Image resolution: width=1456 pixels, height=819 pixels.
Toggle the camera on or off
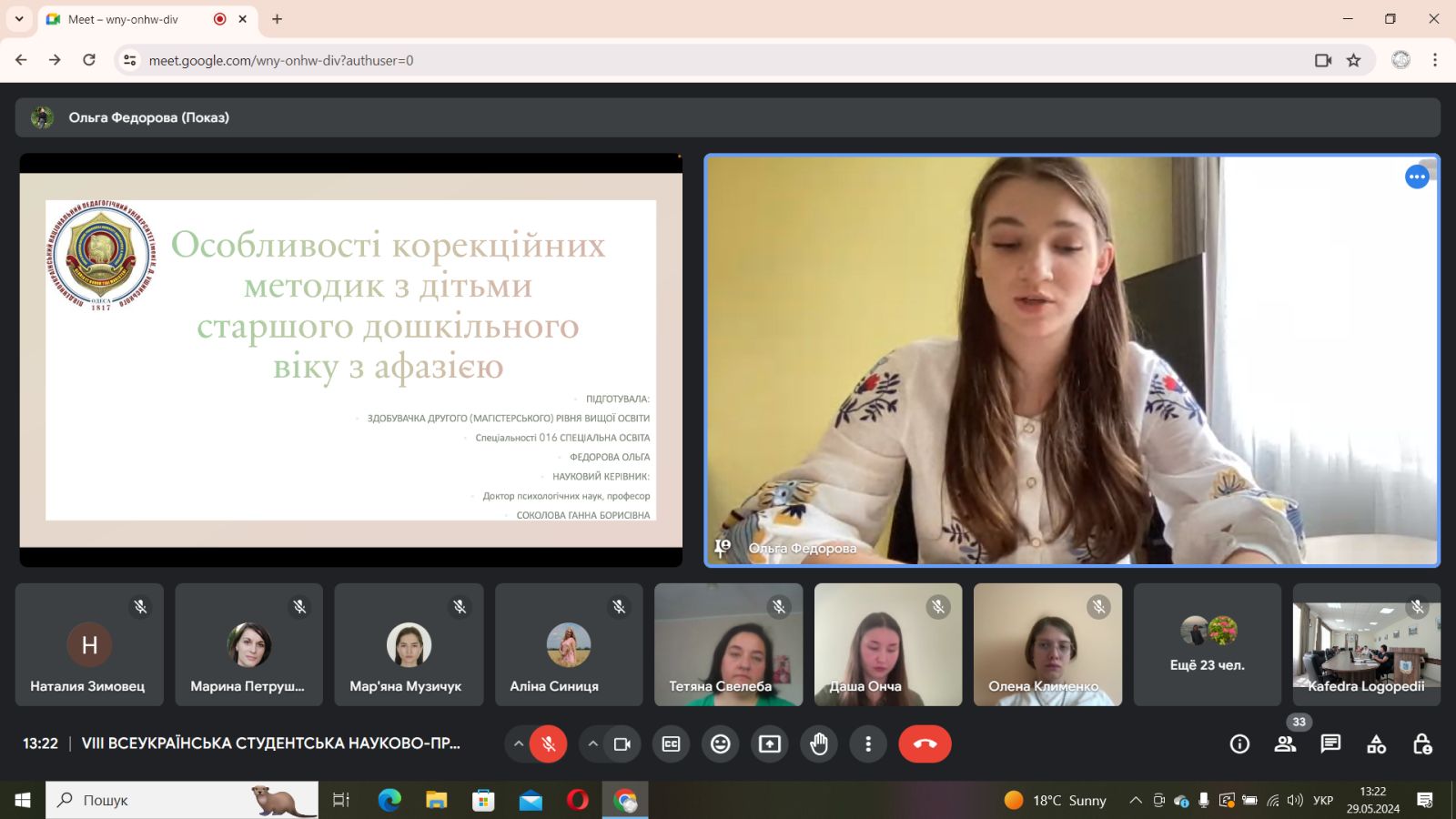pyautogui.click(x=622, y=744)
